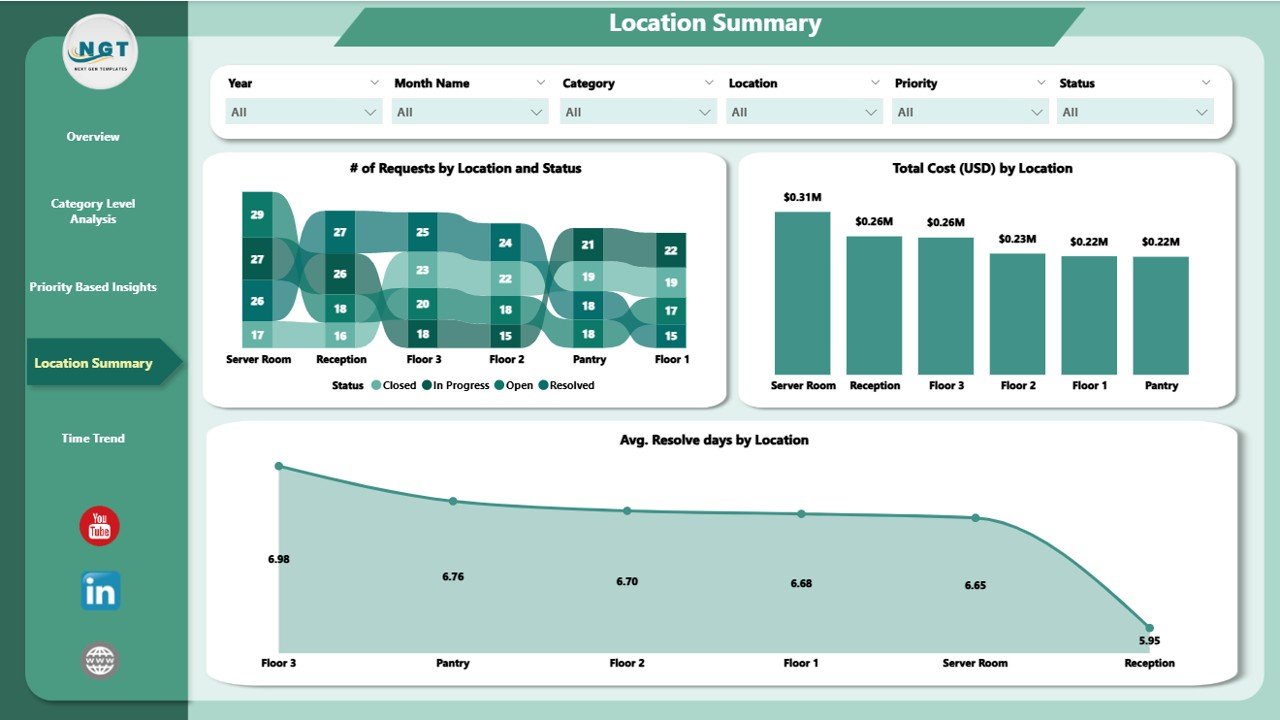Click Server Room point on resolve-days line

pyautogui.click(x=975, y=518)
